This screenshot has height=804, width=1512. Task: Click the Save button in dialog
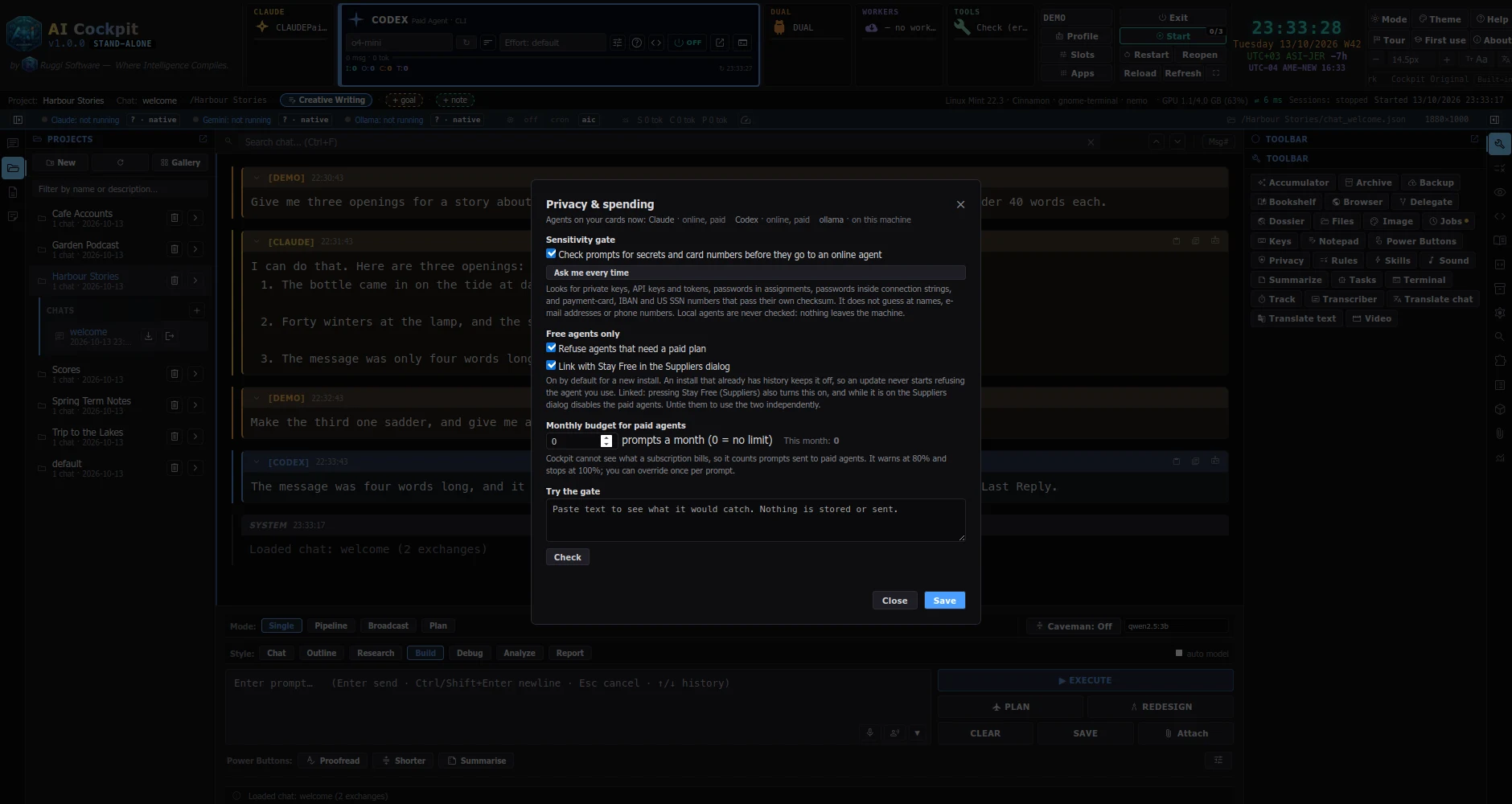coord(944,601)
